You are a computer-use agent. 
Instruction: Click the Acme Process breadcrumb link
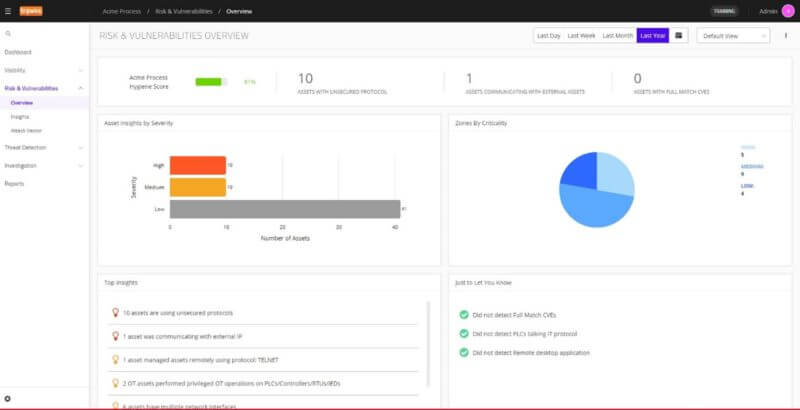coord(121,11)
